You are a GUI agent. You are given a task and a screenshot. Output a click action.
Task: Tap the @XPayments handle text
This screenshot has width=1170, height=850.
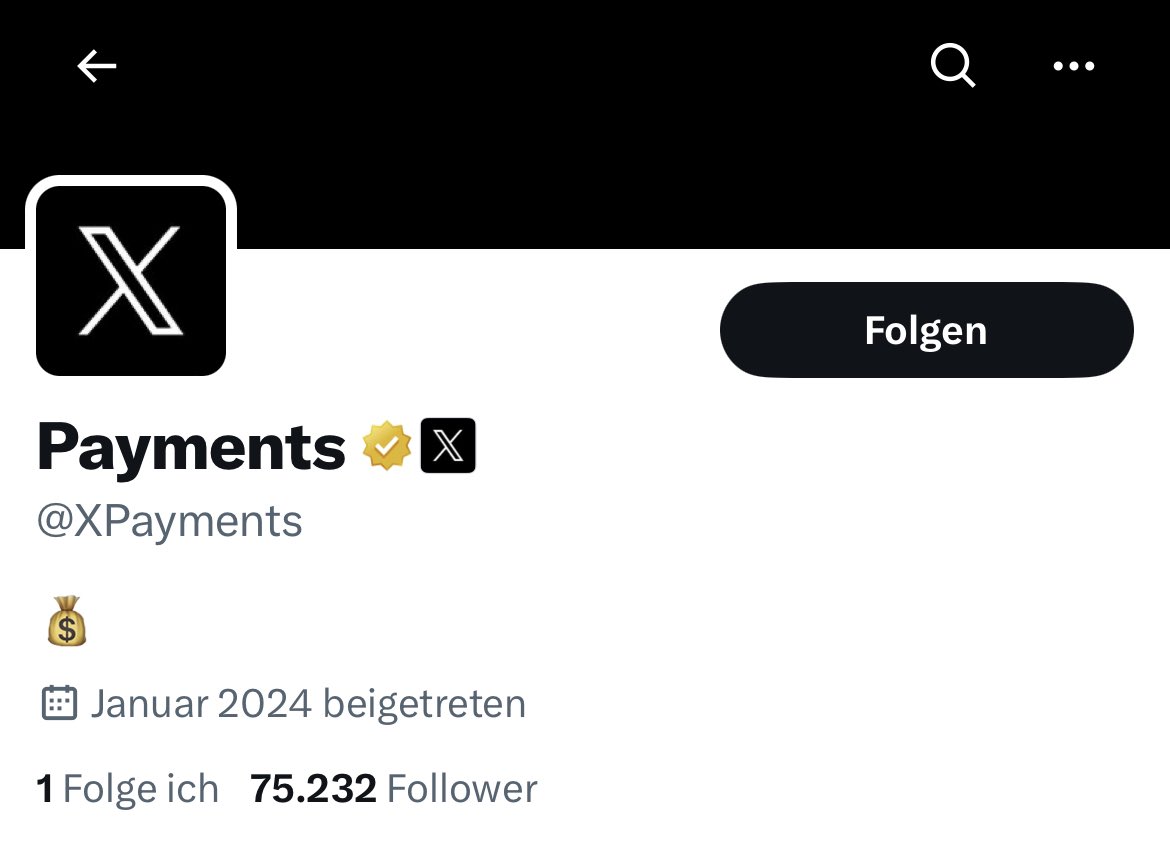(169, 522)
